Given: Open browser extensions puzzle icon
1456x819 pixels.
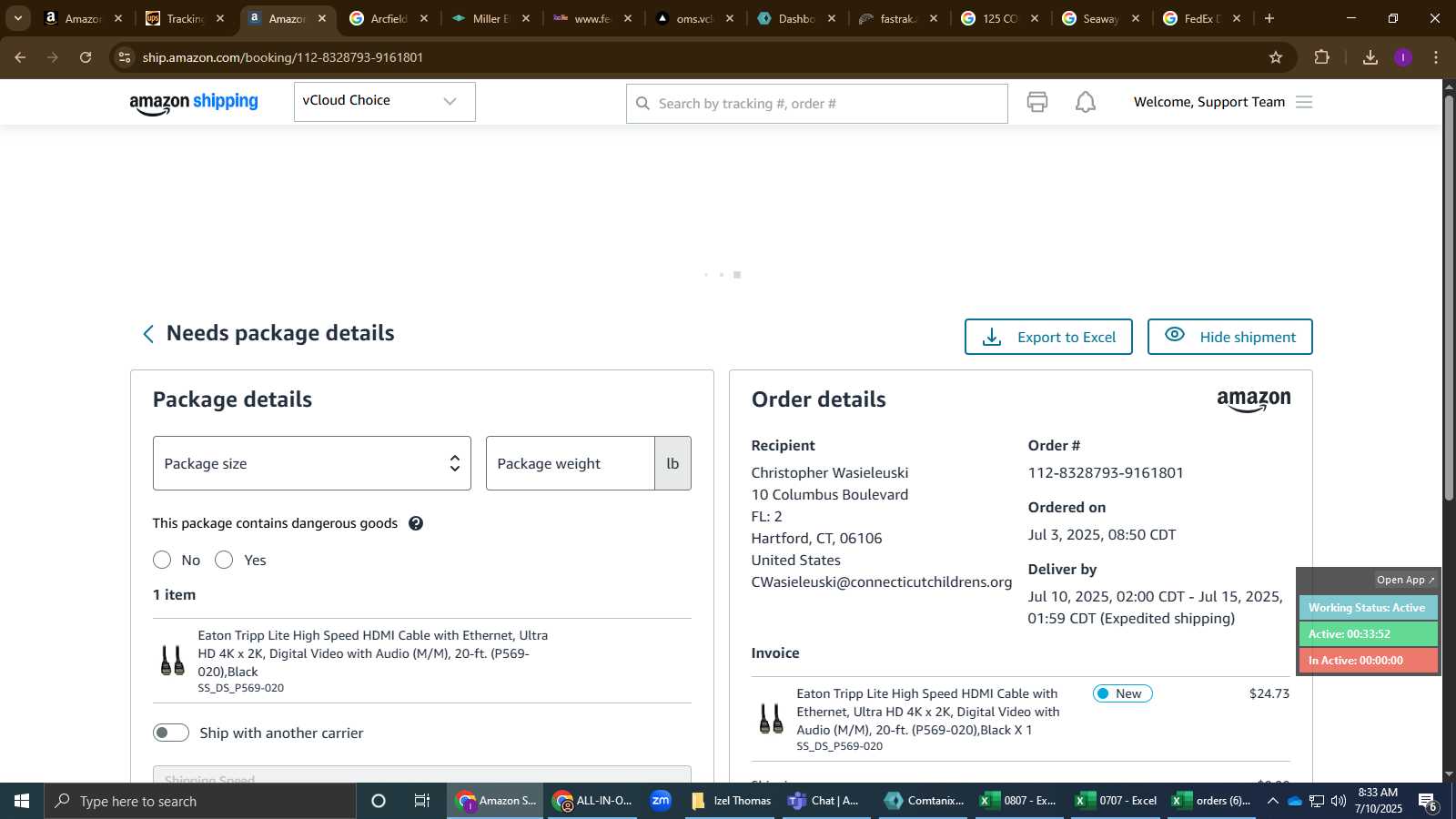Looking at the screenshot, I should 1322,57.
